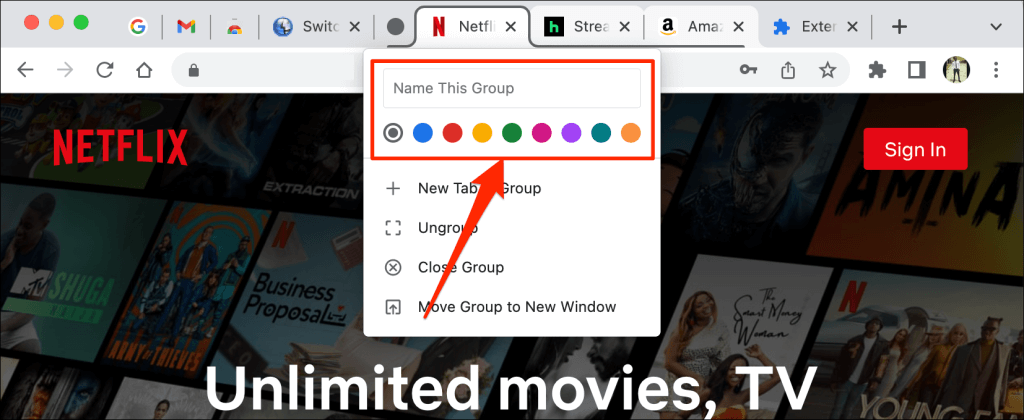Click the password key icon
The image size is (1024, 420).
pyautogui.click(x=748, y=70)
